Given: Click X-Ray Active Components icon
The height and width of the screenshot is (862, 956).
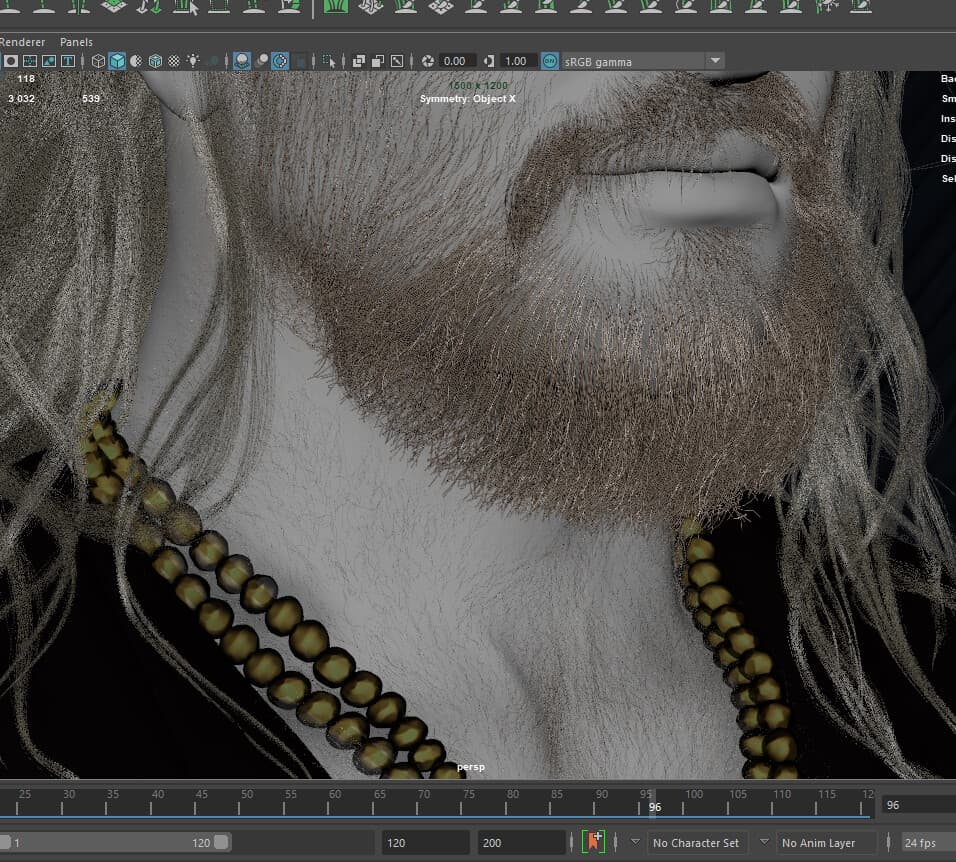Looking at the screenshot, I should (378, 61).
